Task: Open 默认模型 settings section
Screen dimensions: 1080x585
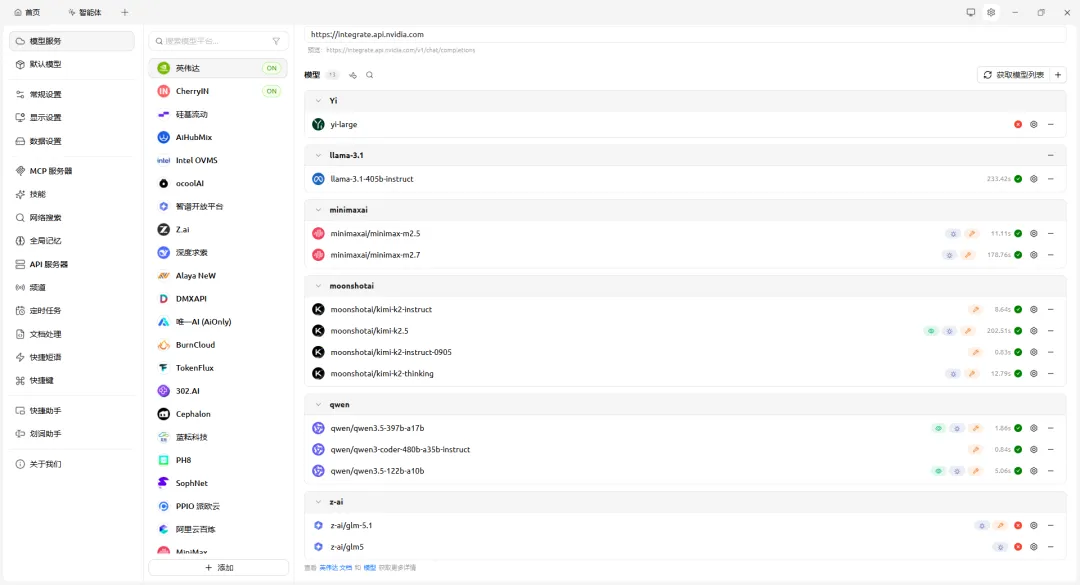Action: [x=72, y=64]
